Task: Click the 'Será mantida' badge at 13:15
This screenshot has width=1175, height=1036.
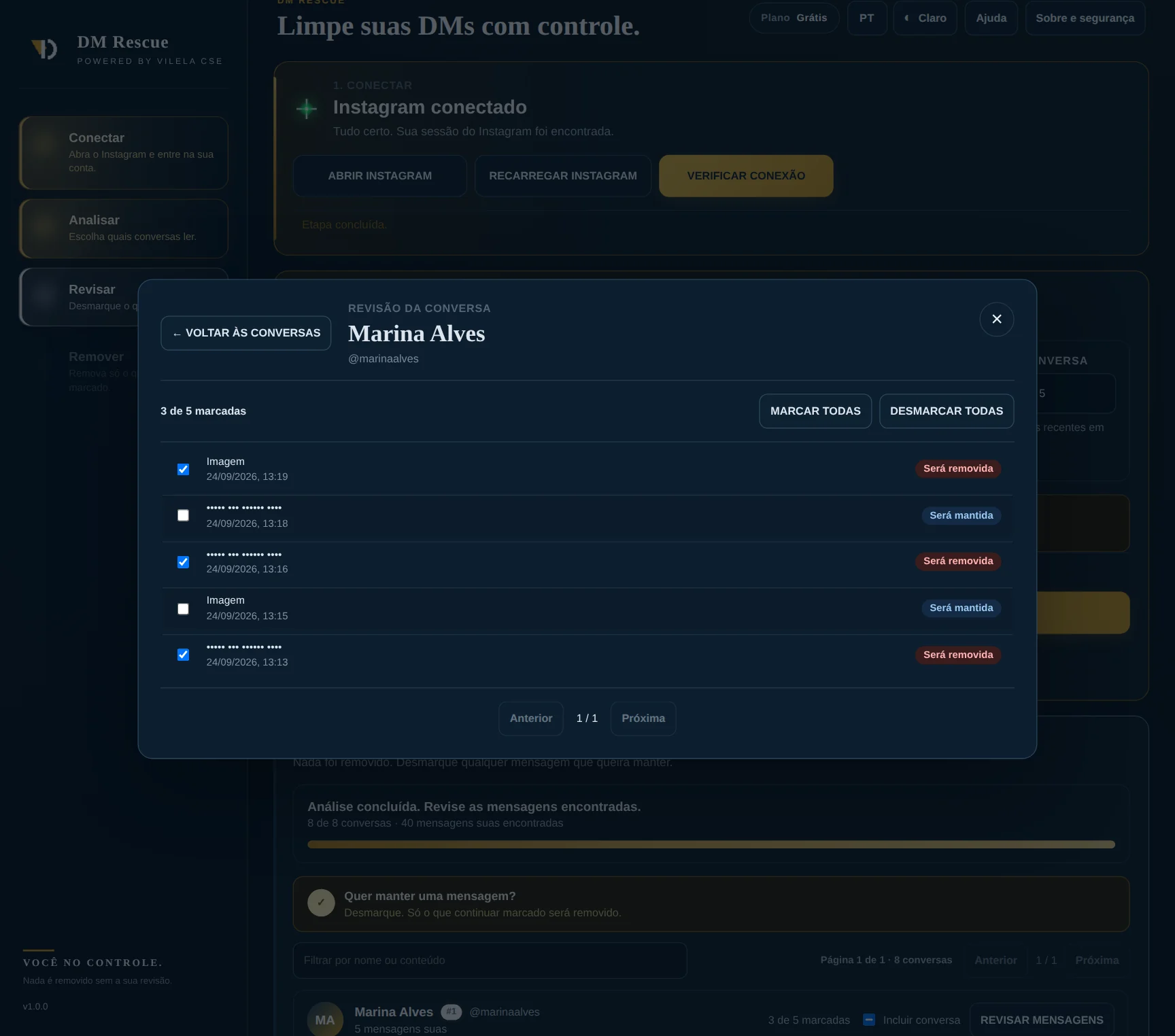Action: pos(961,608)
